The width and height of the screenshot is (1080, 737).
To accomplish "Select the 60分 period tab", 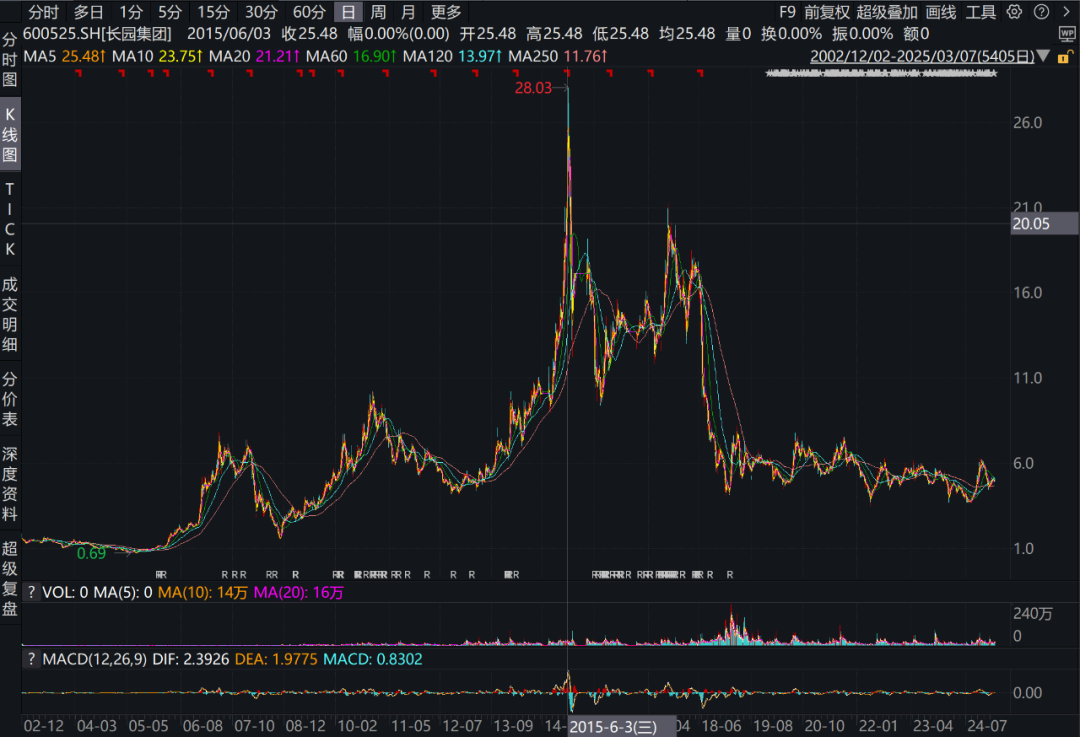I will pyautogui.click(x=309, y=12).
